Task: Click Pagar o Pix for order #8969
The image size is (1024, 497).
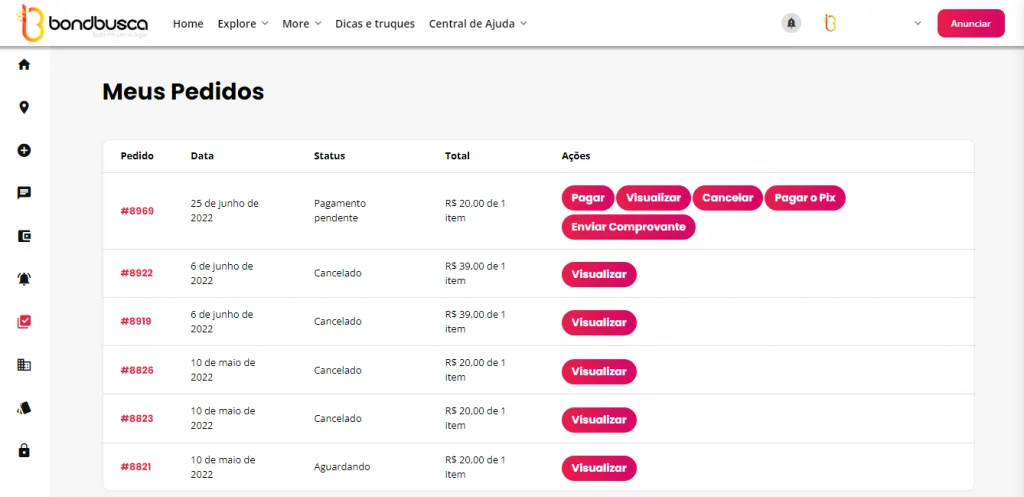Action: 805,198
